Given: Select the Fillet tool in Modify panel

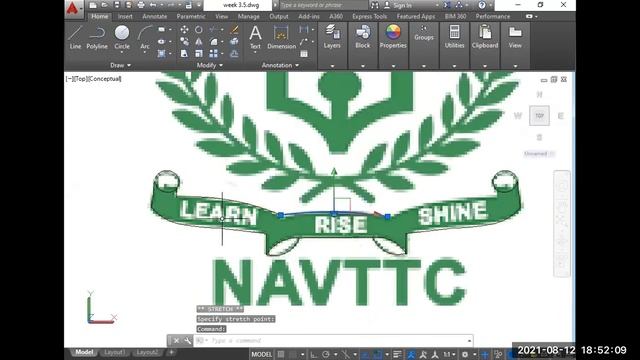Looking at the screenshot, I should [214, 42].
